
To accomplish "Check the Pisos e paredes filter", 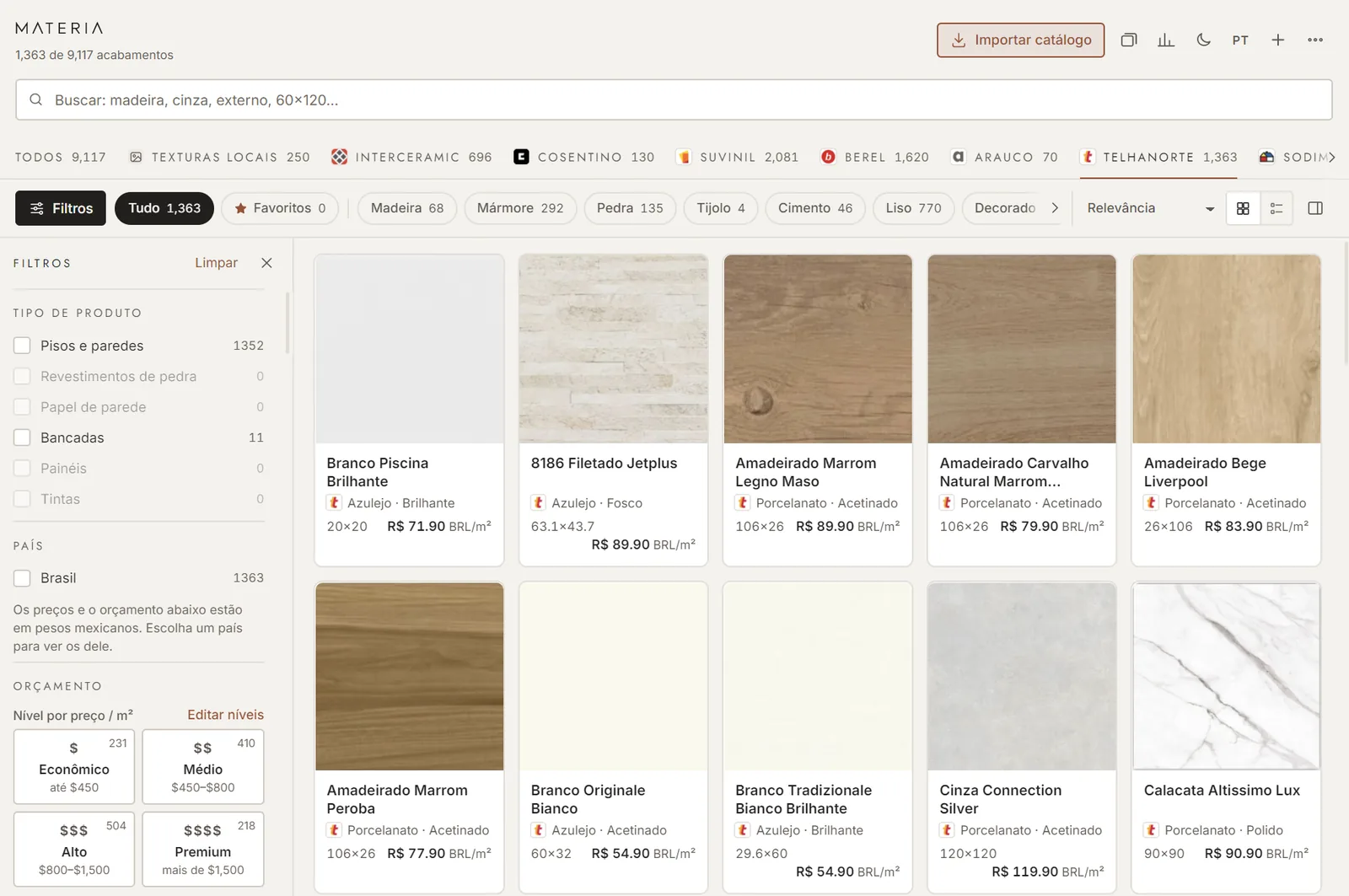I will (x=22, y=346).
